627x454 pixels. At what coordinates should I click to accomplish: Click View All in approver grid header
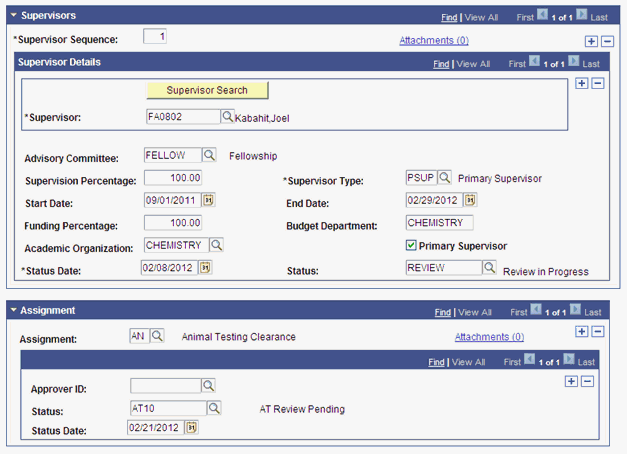(x=468, y=362)
